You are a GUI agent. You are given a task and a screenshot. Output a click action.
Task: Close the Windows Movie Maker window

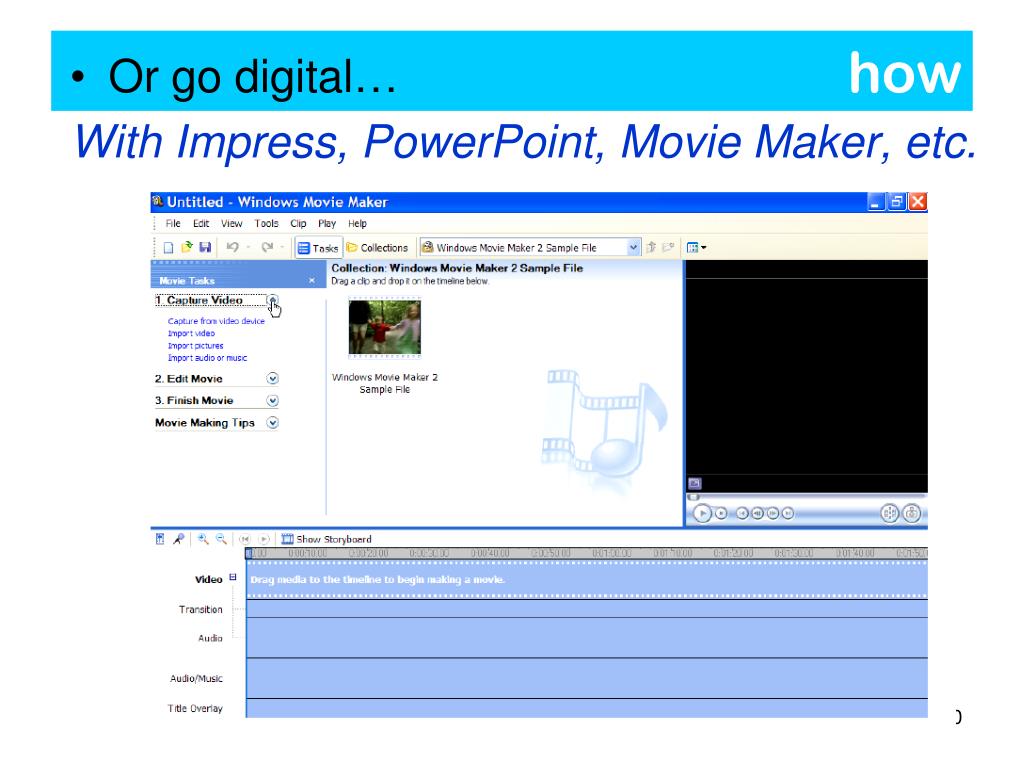[918, 202]
